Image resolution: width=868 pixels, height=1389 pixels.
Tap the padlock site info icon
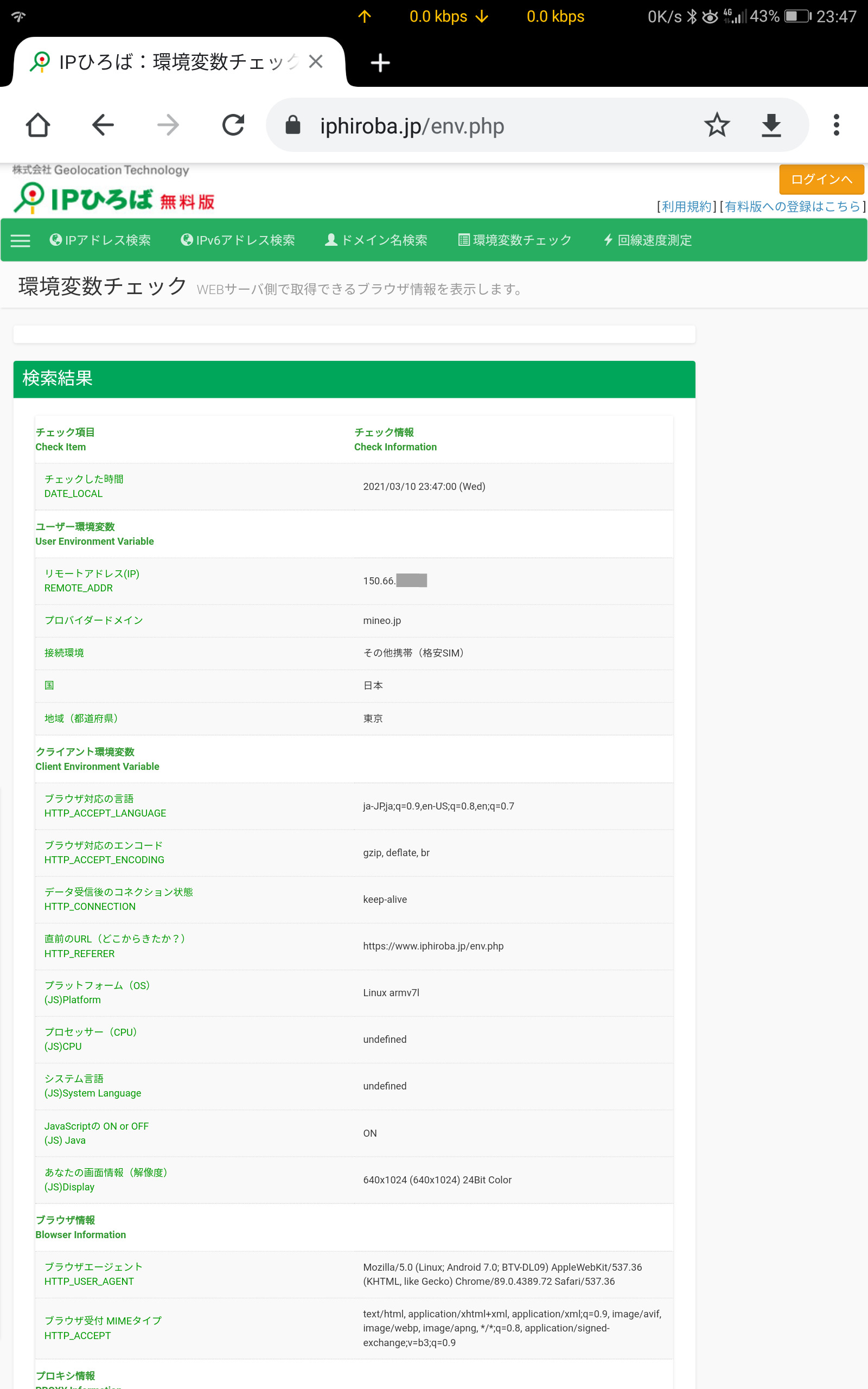tap(293, 125)
